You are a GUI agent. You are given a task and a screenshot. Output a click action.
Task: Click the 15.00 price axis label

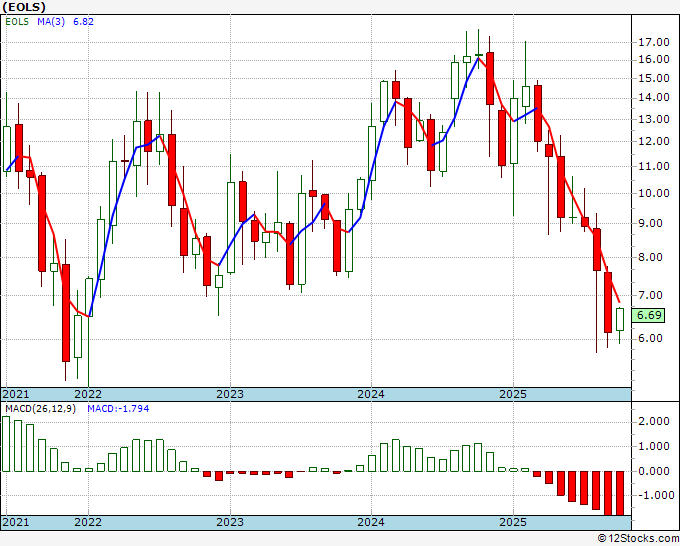tap(654, 78)
